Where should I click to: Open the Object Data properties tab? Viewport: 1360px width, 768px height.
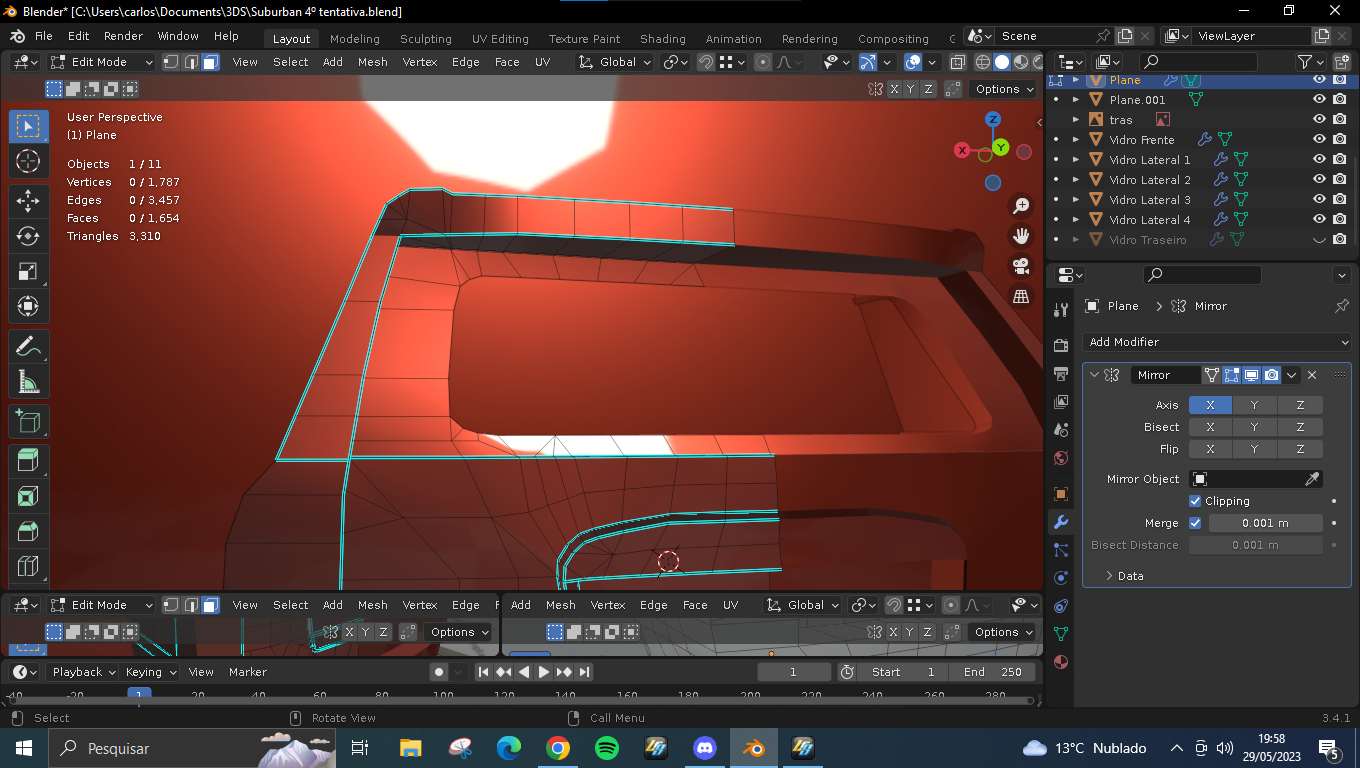point(1061,634)
